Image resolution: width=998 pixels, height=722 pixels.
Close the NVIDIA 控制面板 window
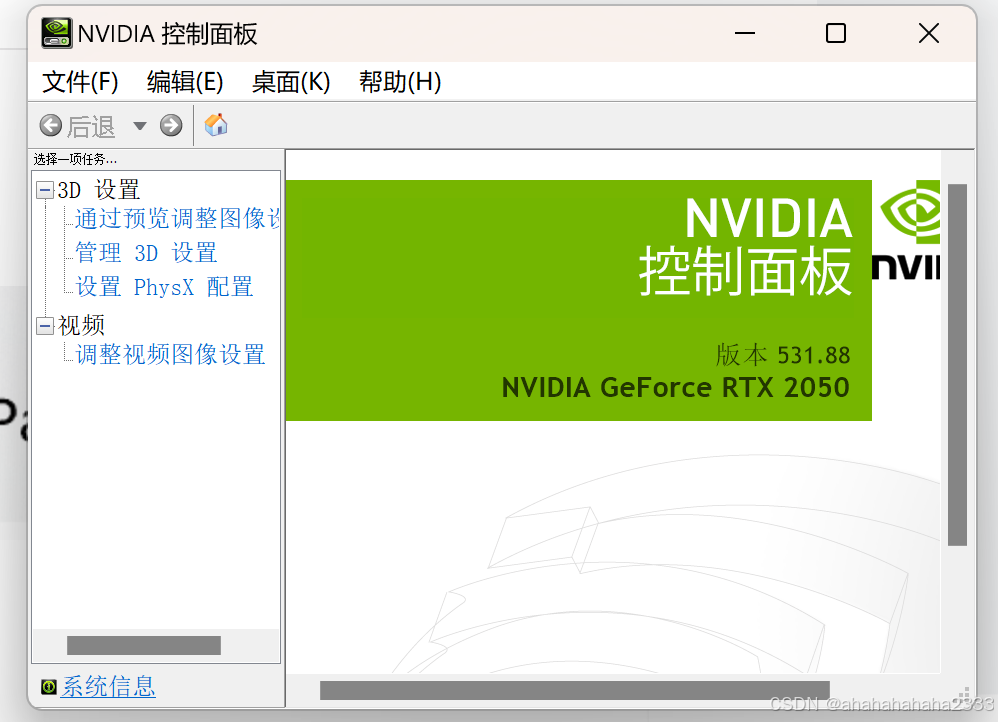pos(929,33)
